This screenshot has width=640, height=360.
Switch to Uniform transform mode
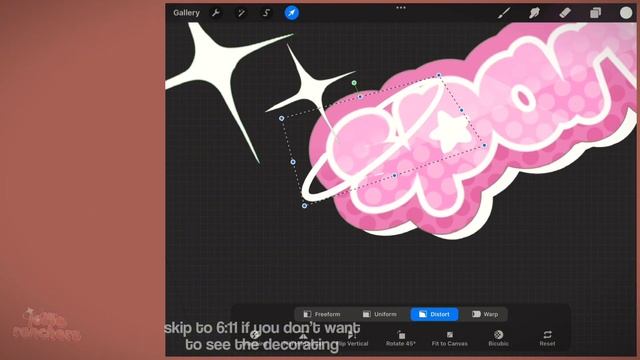coord(380,314)
